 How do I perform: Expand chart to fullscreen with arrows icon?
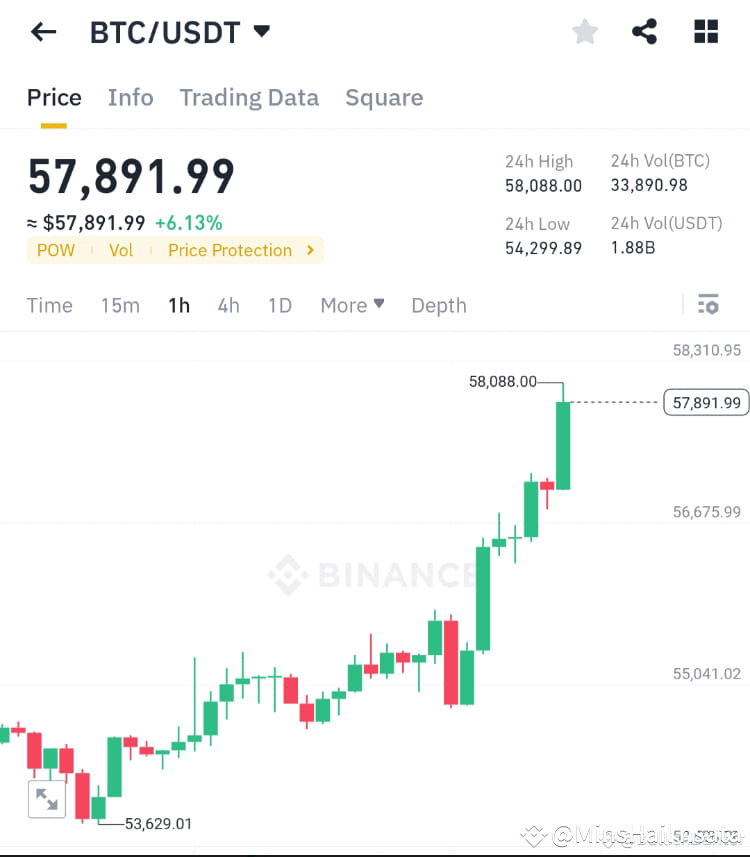point(46,798)
